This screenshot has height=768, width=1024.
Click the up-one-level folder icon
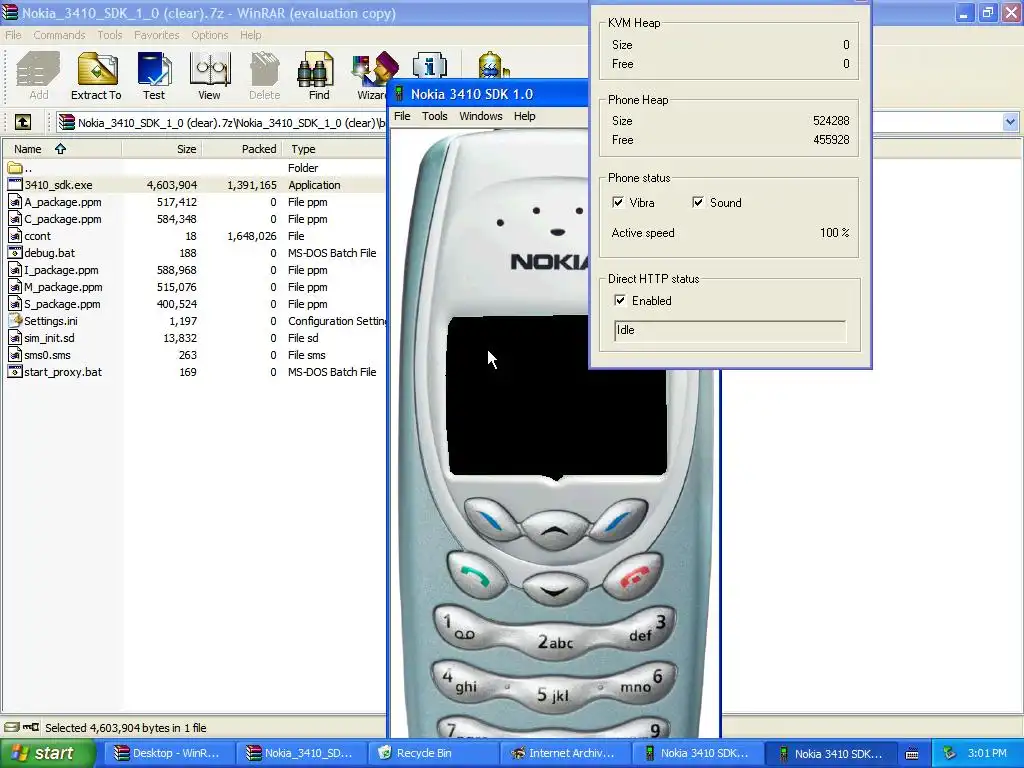click(23, 122)
